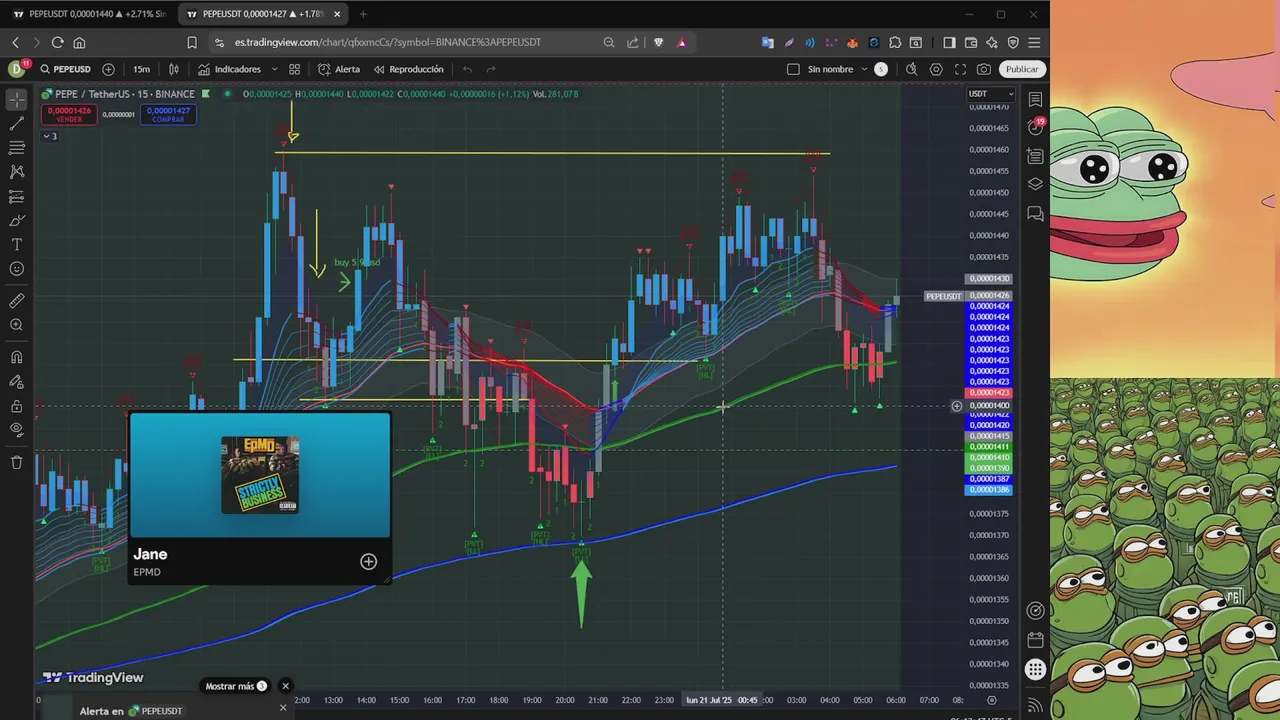This screenshot has width=1280, height=720.
Task: Open the forecasting and measurement tools
Action: click(x=16, y=197)
